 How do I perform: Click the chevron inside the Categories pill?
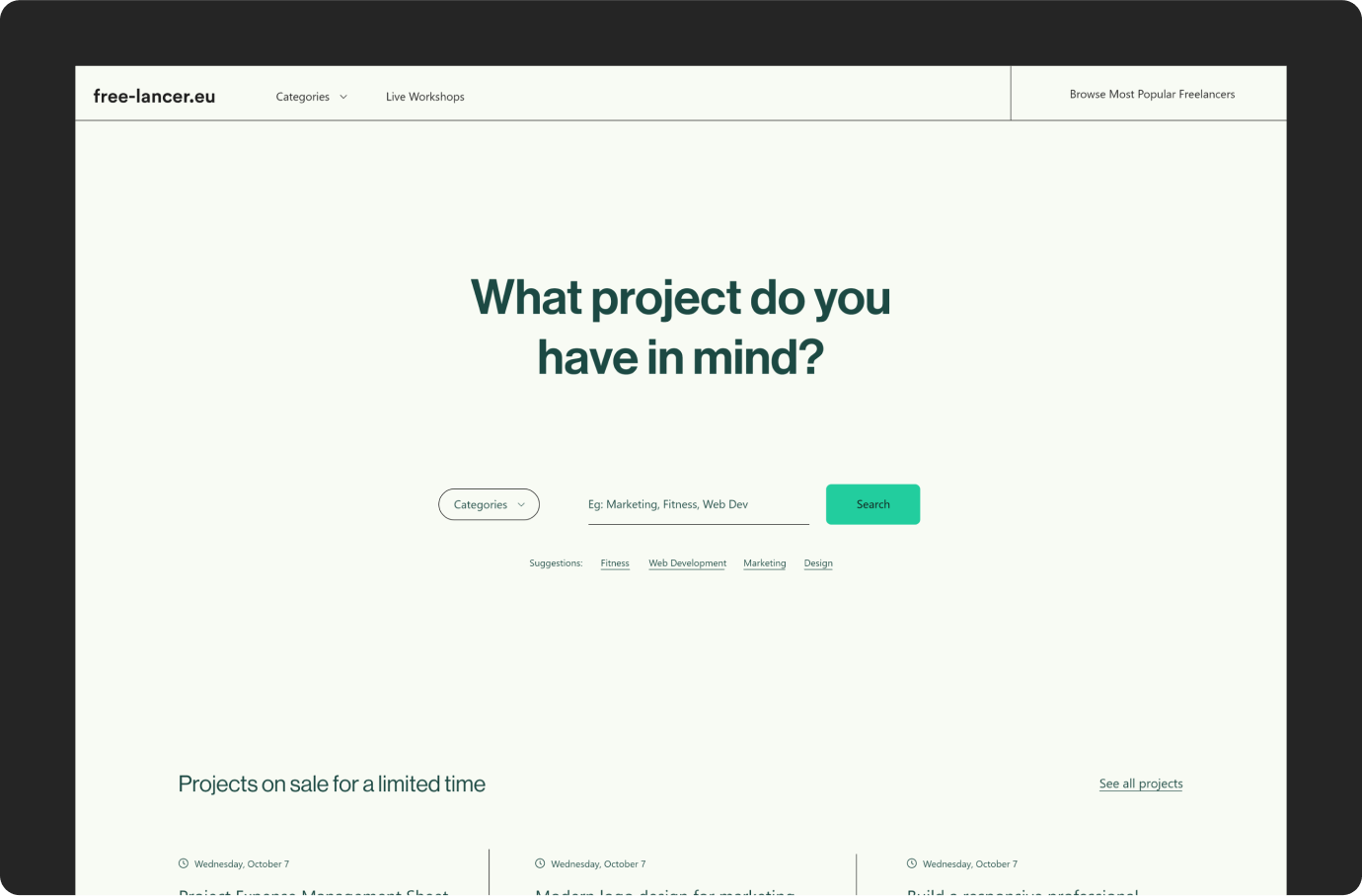(521, 504)
